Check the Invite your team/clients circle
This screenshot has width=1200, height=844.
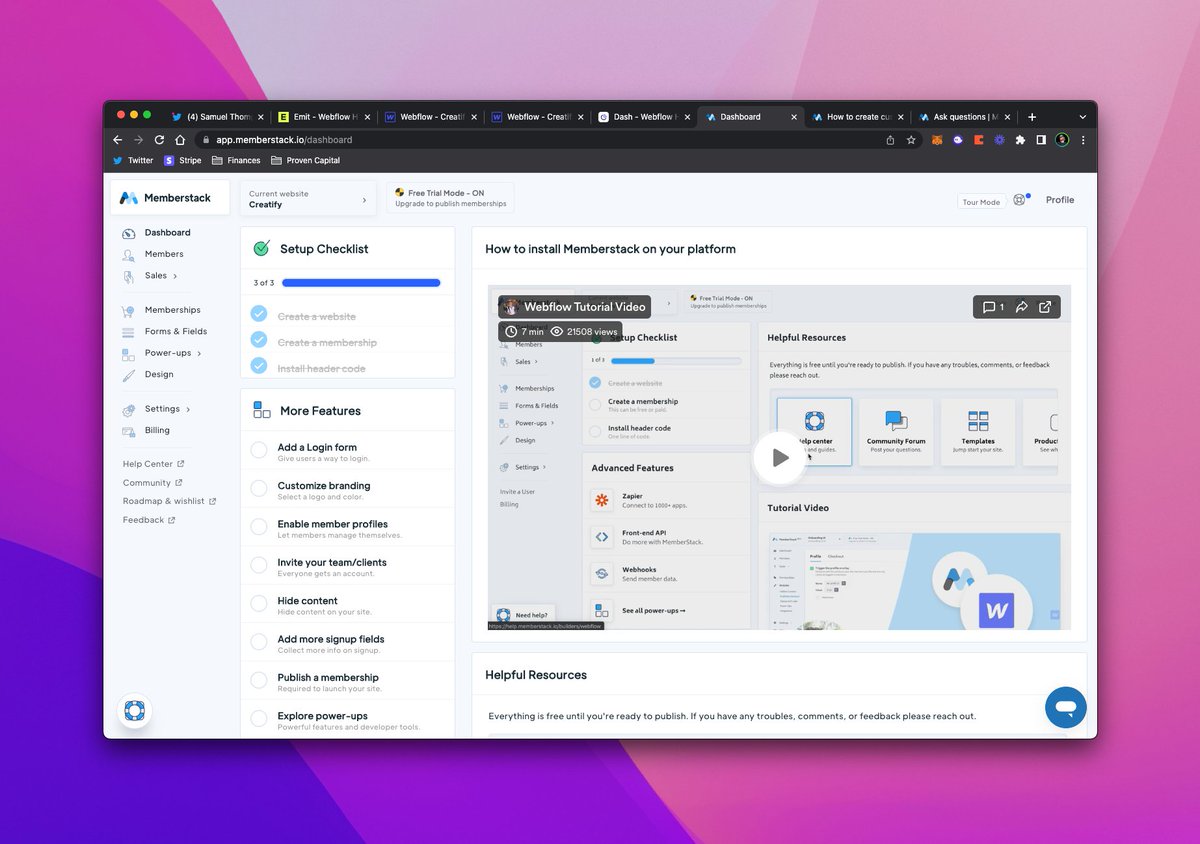(x=259, y=565)
